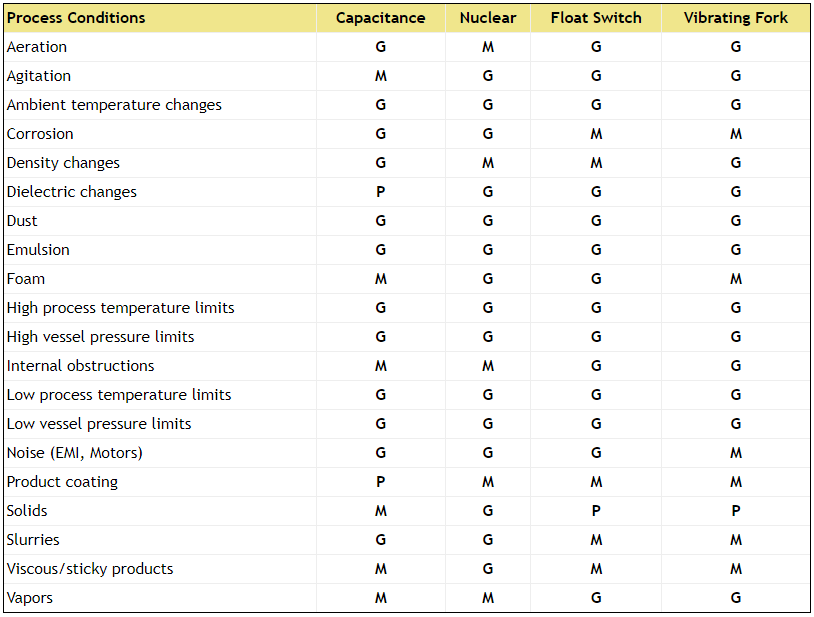
Task: Select the Product coating row label
Action: coord(63,482)
